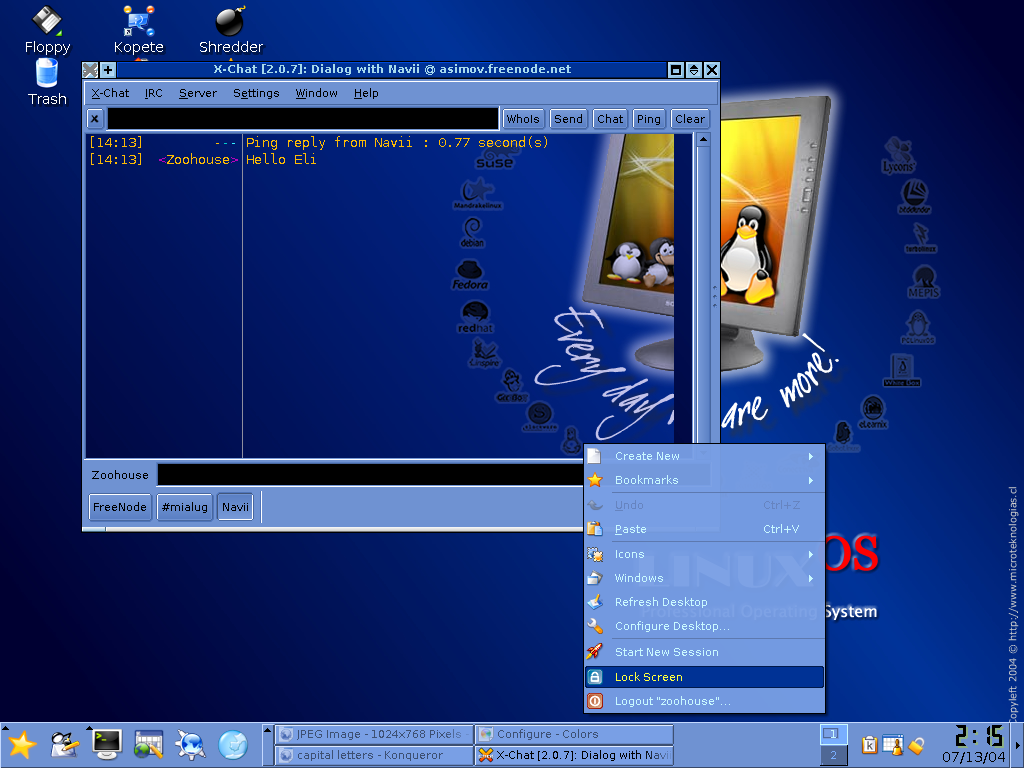Switch to virtual desktop 1 in the pager

(x=833, y=734)
